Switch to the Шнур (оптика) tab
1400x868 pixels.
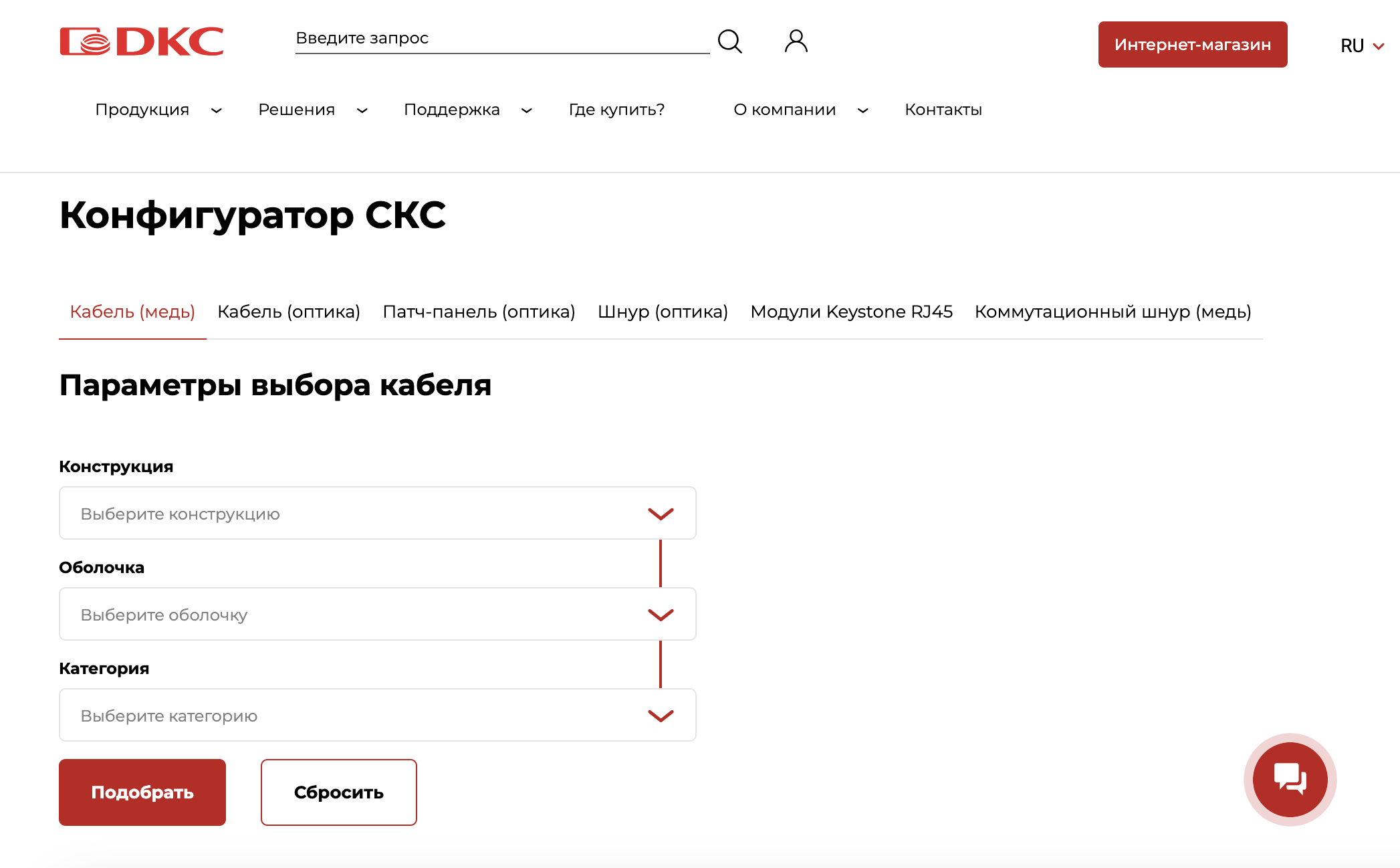(663, 312)
